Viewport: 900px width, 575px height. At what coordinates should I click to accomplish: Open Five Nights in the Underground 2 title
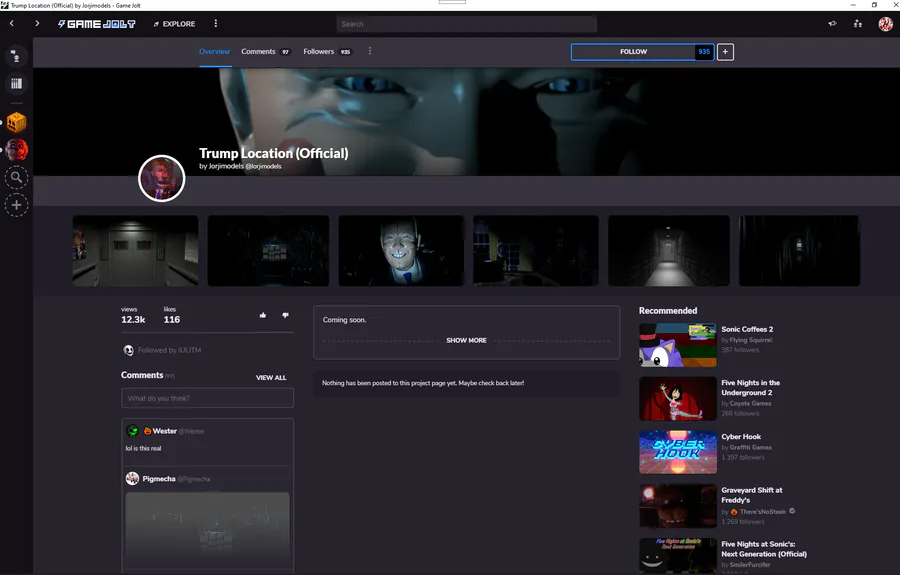[750, 388]
